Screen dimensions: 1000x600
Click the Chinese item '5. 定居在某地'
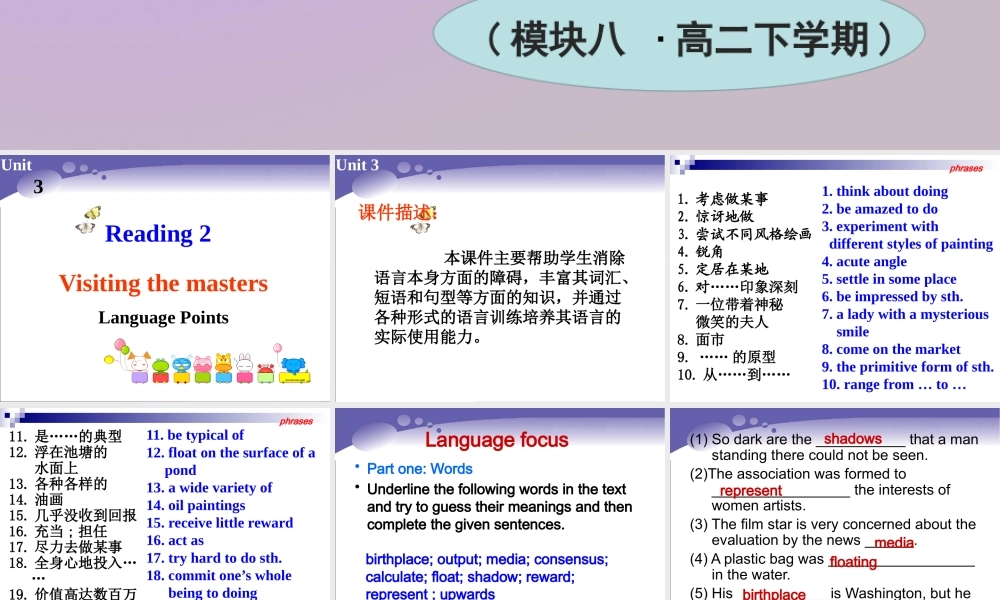tap(723, 269)
